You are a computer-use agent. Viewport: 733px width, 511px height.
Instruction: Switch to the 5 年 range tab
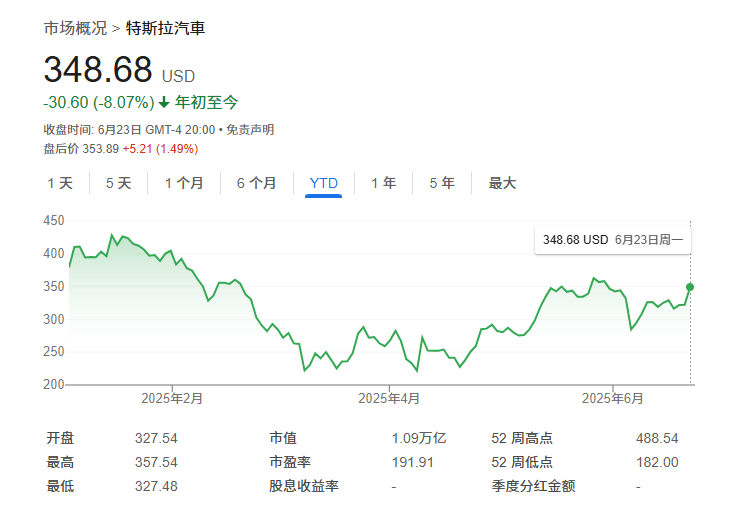point(441,183)
